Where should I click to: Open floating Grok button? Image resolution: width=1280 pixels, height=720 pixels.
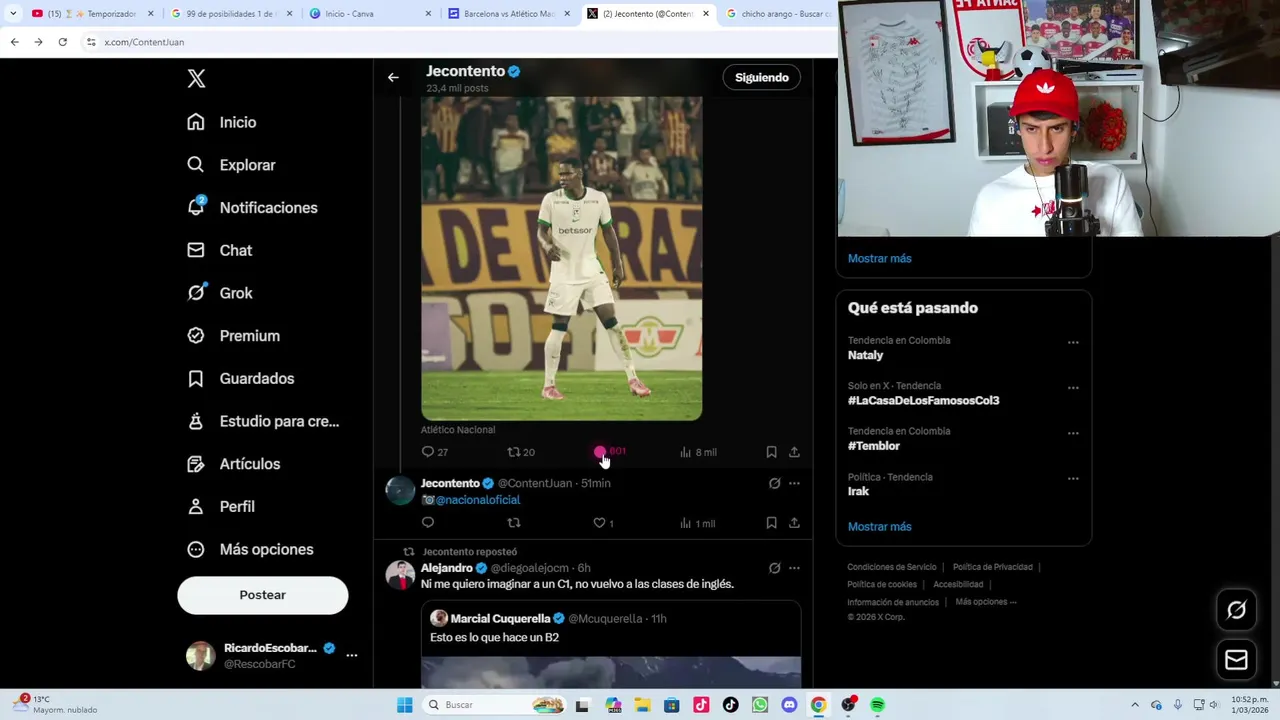[1236, 611]
